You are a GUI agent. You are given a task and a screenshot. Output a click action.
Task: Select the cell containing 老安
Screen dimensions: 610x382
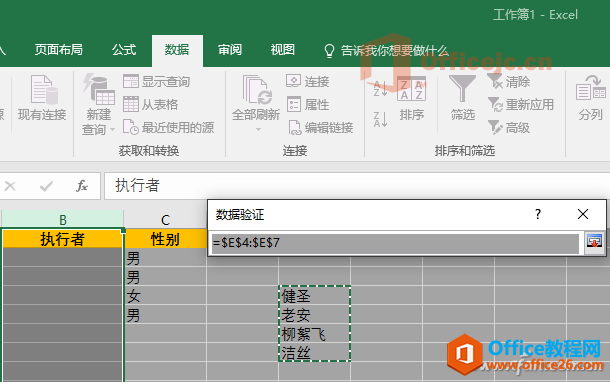point(315,315)
